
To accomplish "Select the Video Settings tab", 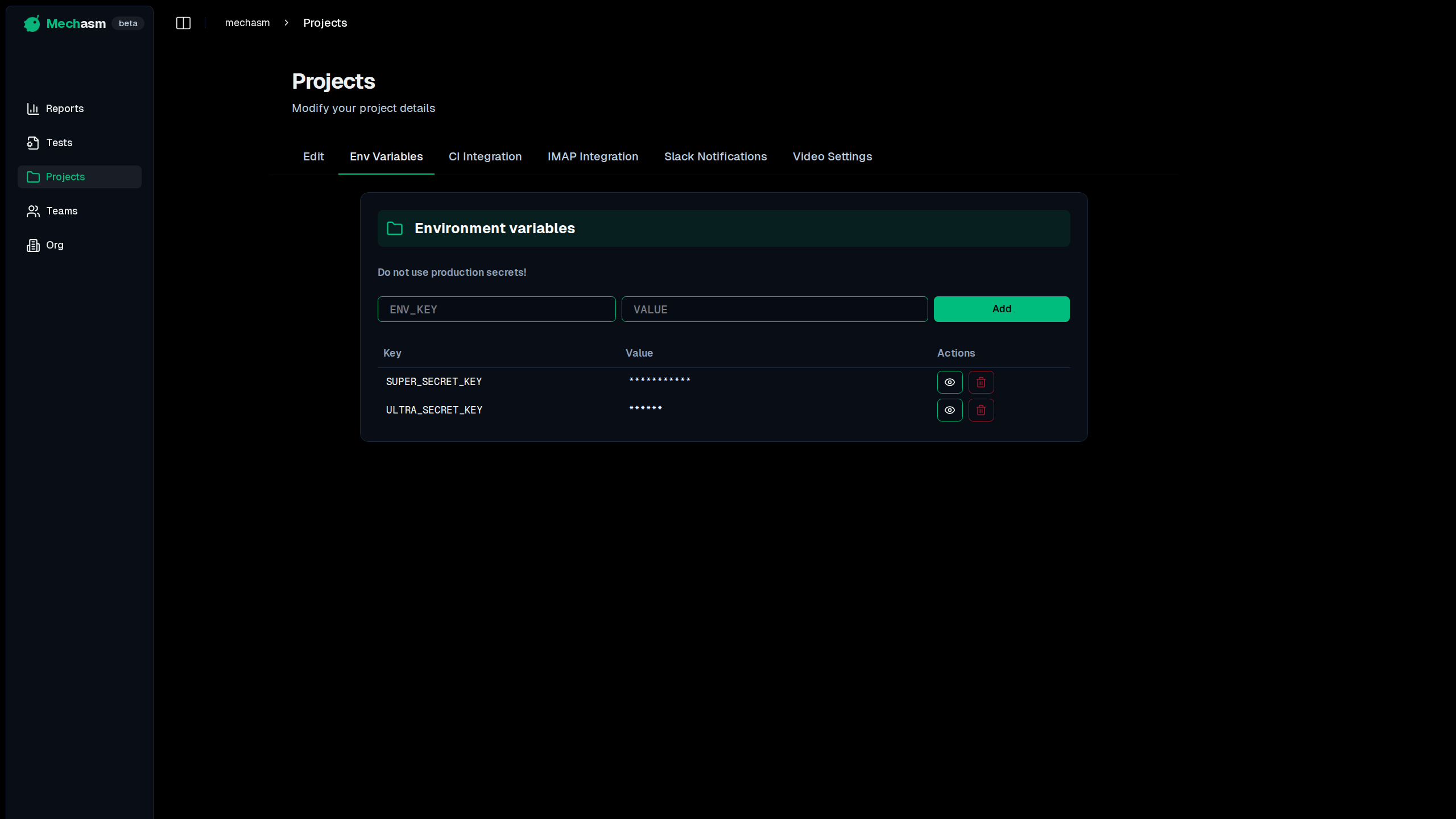I will 832,156.
